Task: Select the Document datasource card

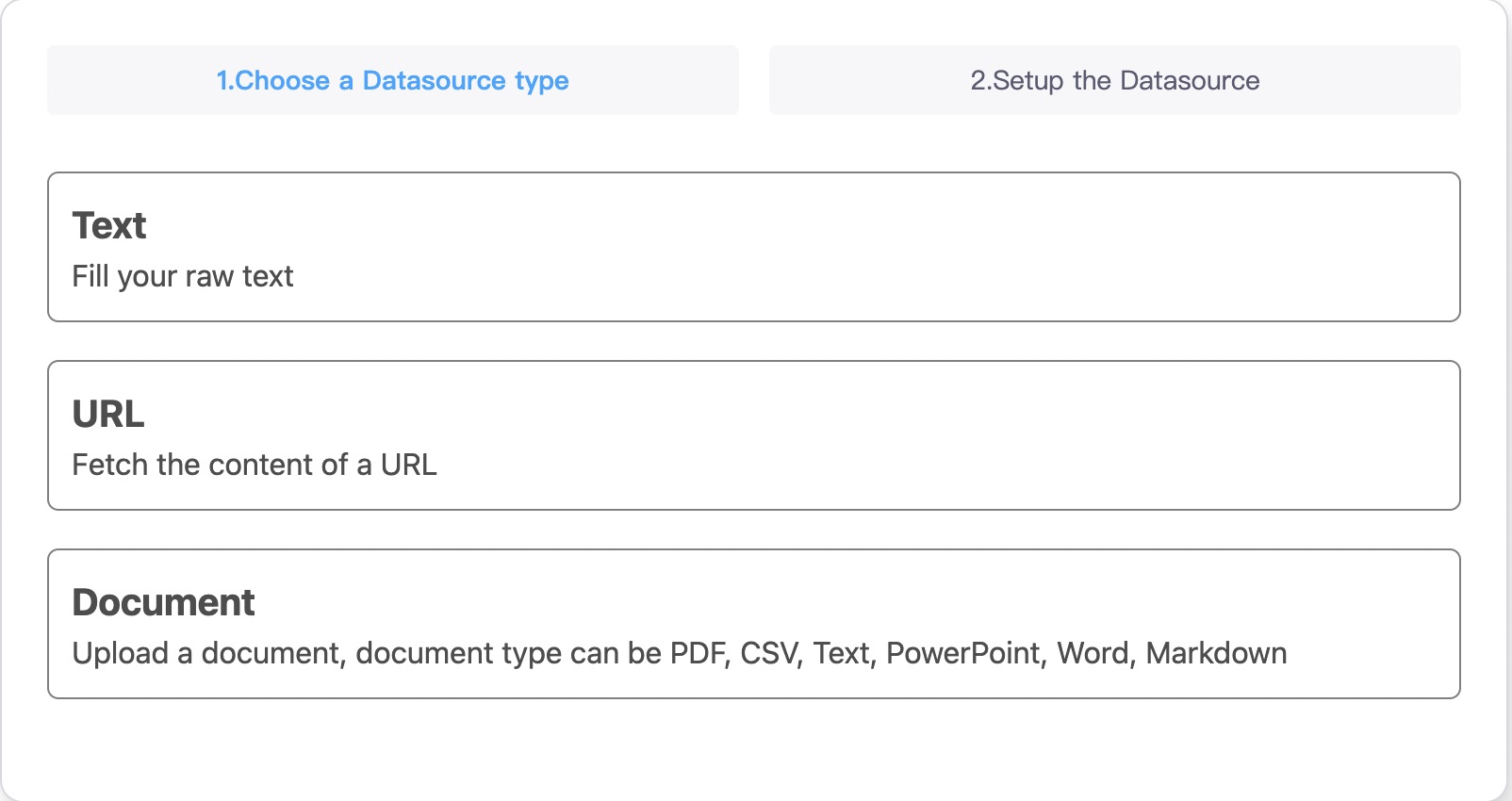Action: pos(753,624)
